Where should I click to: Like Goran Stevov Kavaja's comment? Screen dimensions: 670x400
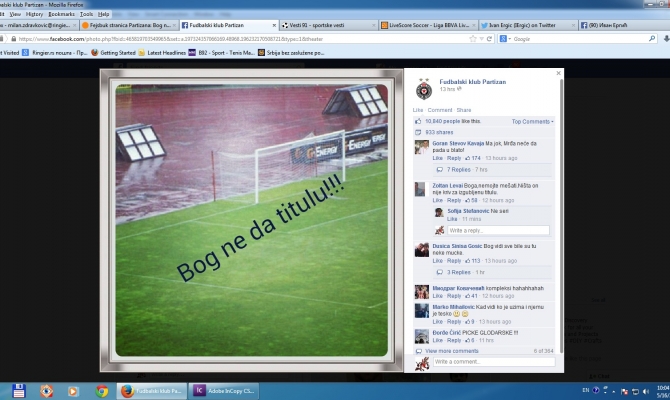437,158
